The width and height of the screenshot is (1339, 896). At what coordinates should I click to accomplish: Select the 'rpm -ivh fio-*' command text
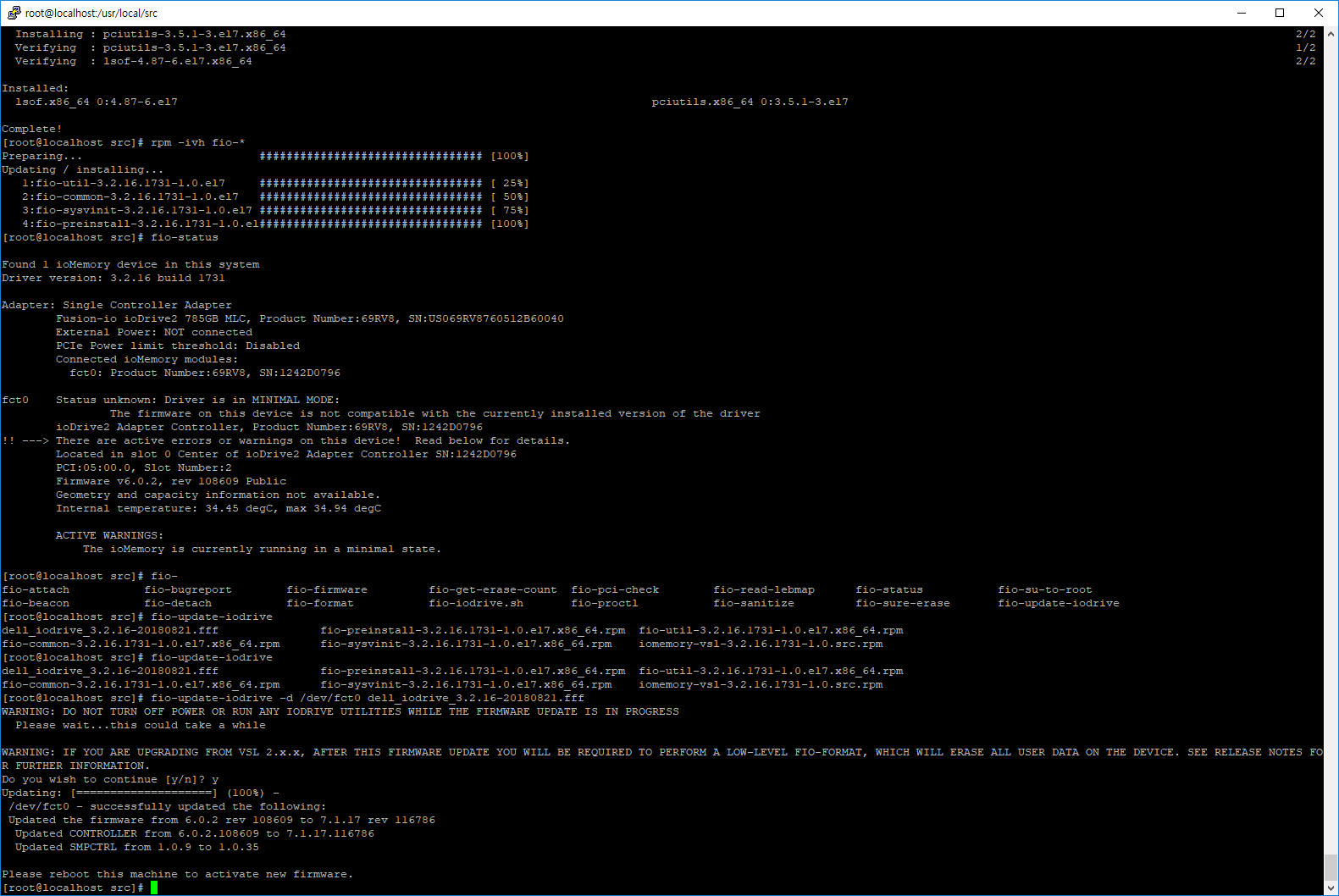coord(198,142)
